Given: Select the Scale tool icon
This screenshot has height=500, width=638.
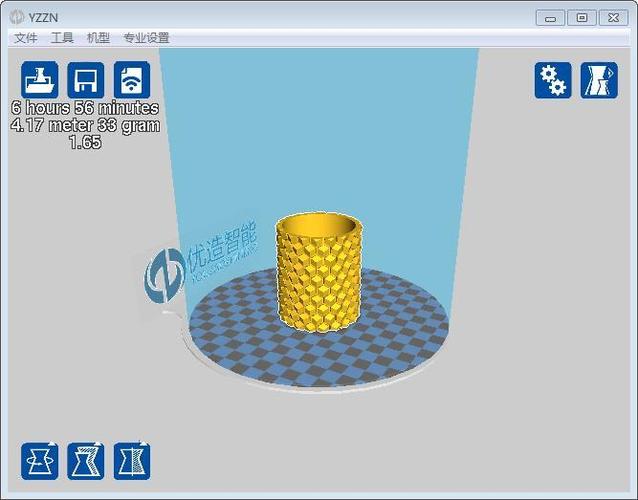Looking at the screenshot, I should [x=86, y=461].
